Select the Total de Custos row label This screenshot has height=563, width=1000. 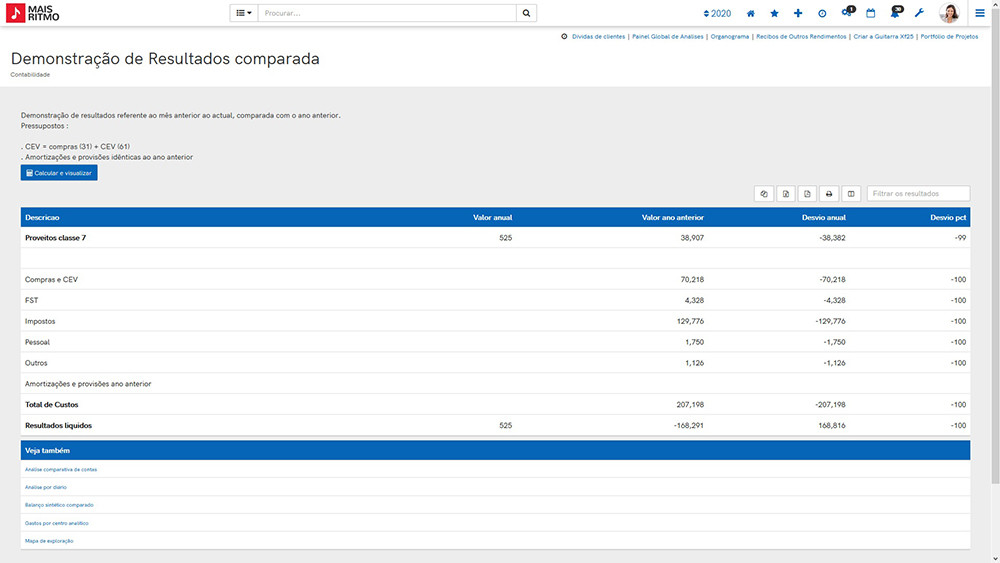(52, 405)
